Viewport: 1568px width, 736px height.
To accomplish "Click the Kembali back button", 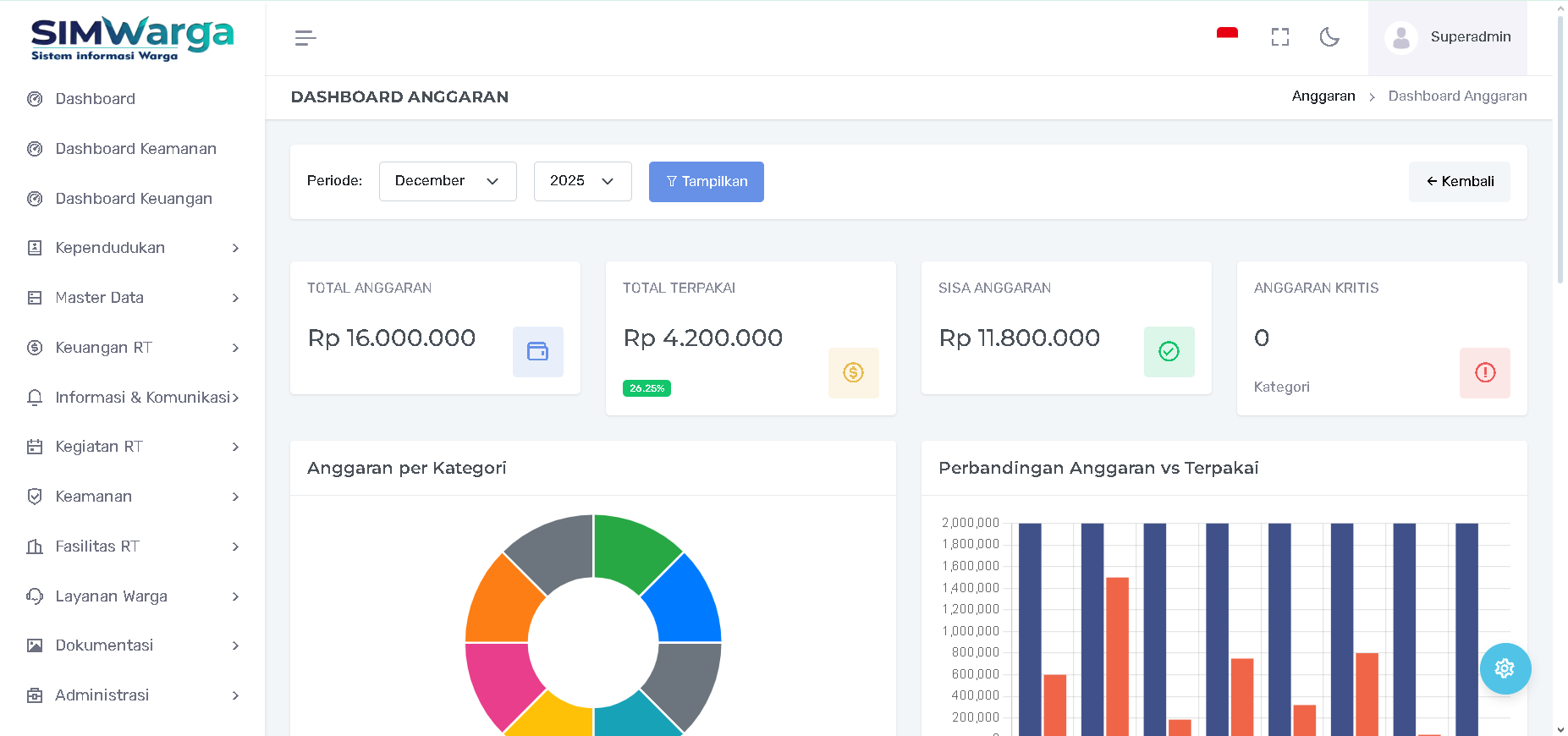I will [1459, 182].
